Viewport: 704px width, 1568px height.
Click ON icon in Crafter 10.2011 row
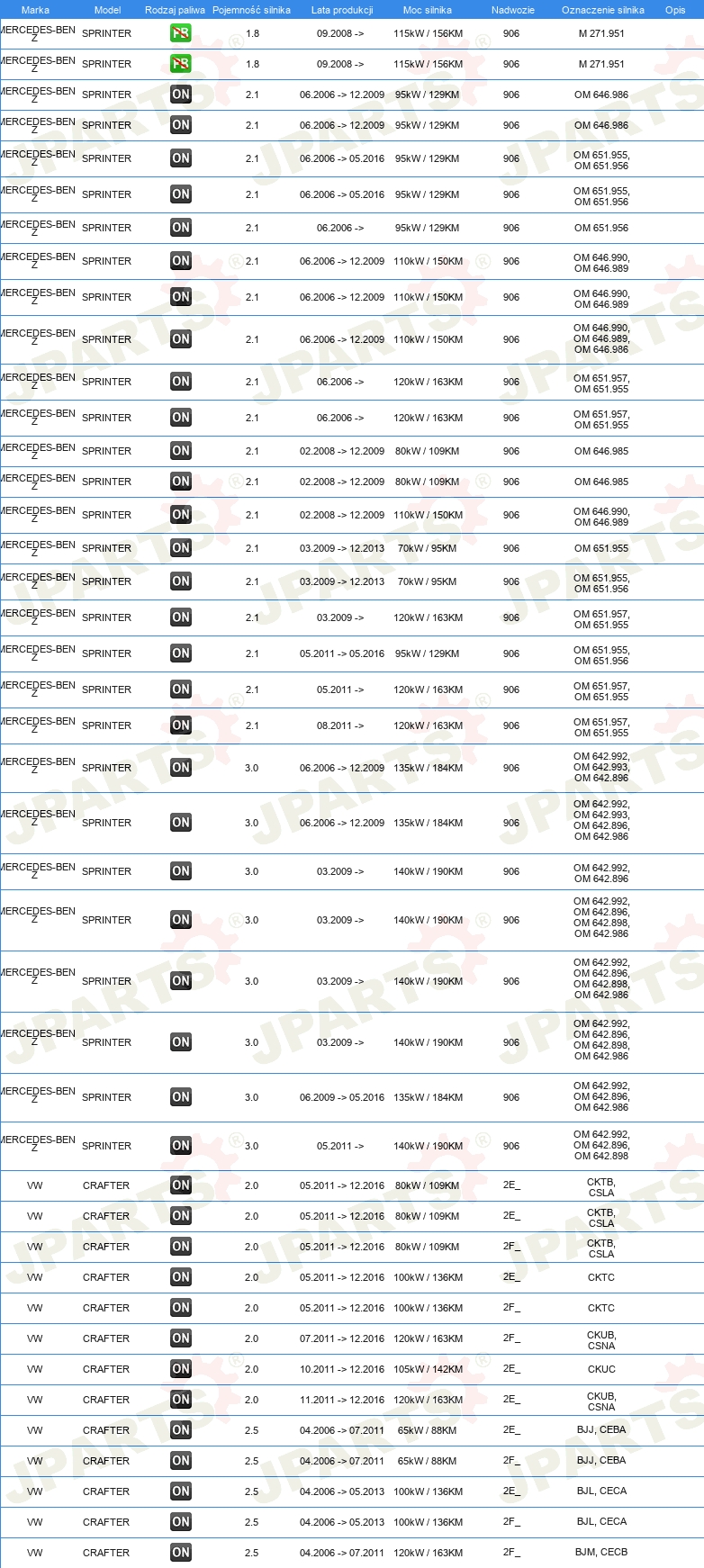[181, 1369]
